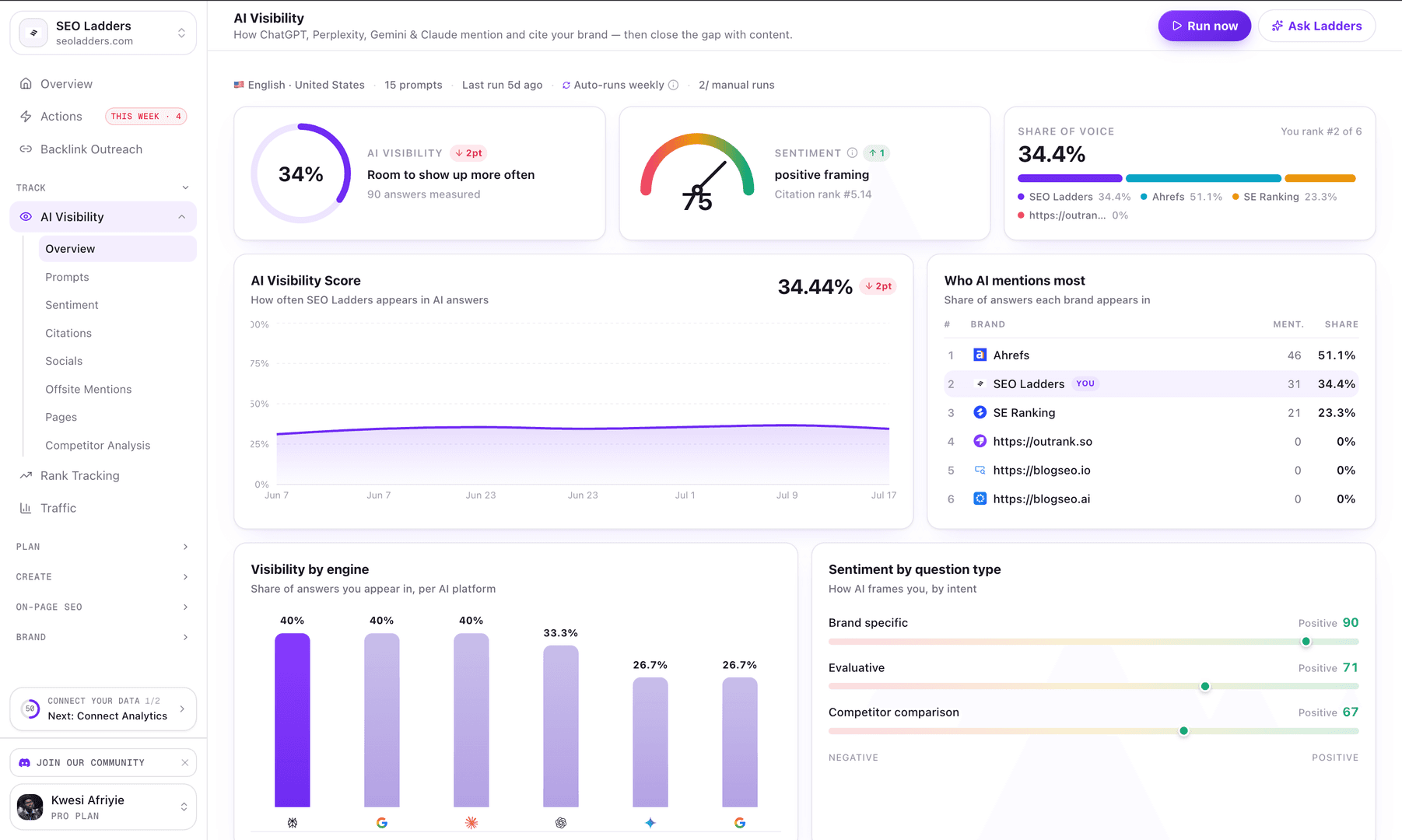1402x840 pixels.
Task: Select the Perplexity engine icon under the chart
Action: (293, 823)
